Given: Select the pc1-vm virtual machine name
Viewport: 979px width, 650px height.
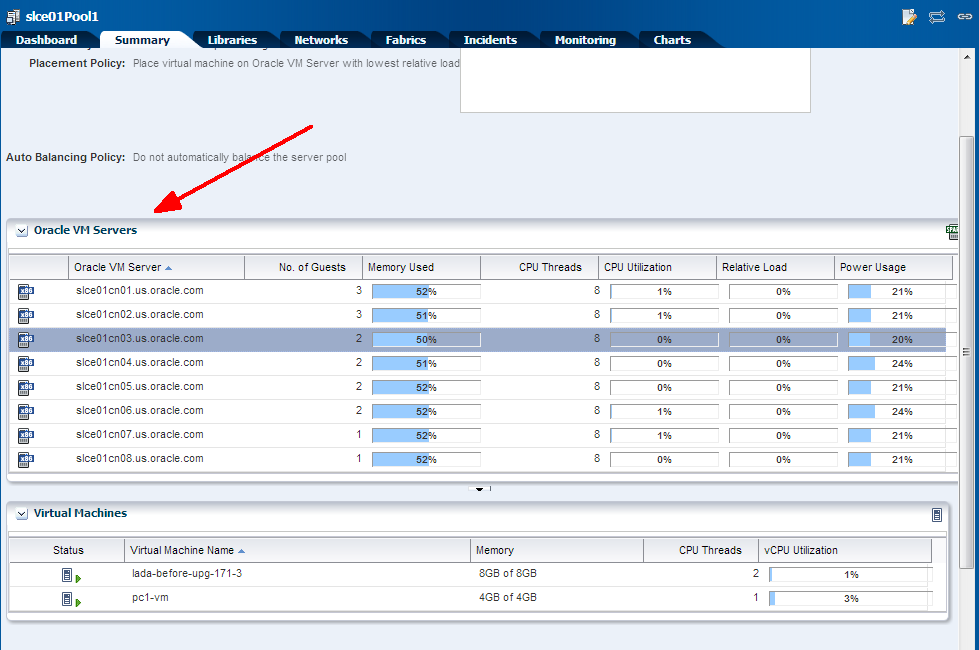Looking at the screenshot, I should pyautogui.click(x=150, y=598).
